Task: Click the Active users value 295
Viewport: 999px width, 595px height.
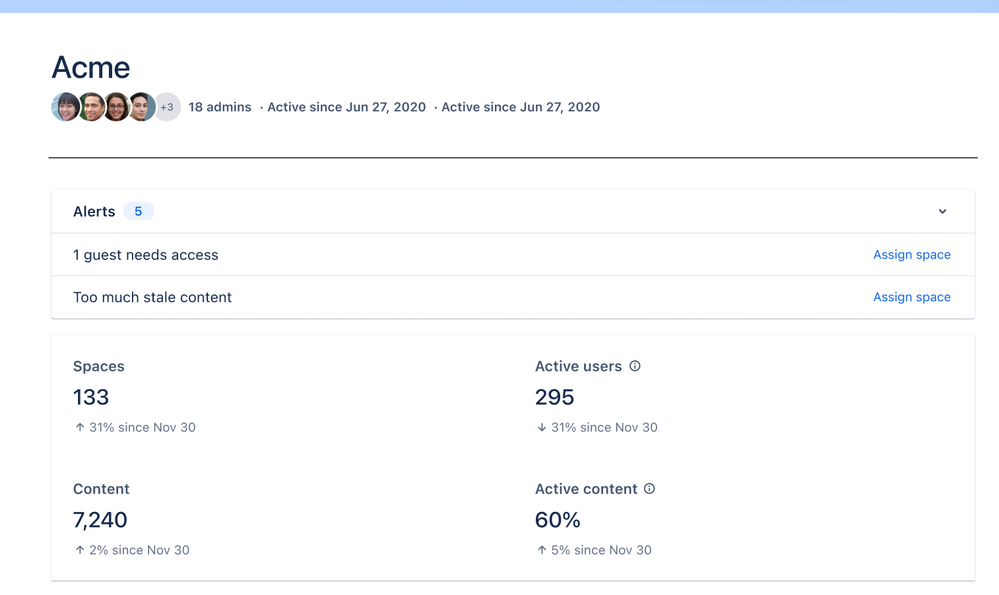Action: [554, 398]
